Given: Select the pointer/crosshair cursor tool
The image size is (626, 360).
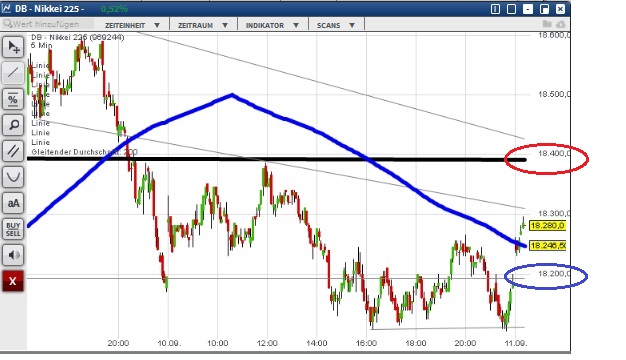Looking at the screenshot, I should coord(13,47).
